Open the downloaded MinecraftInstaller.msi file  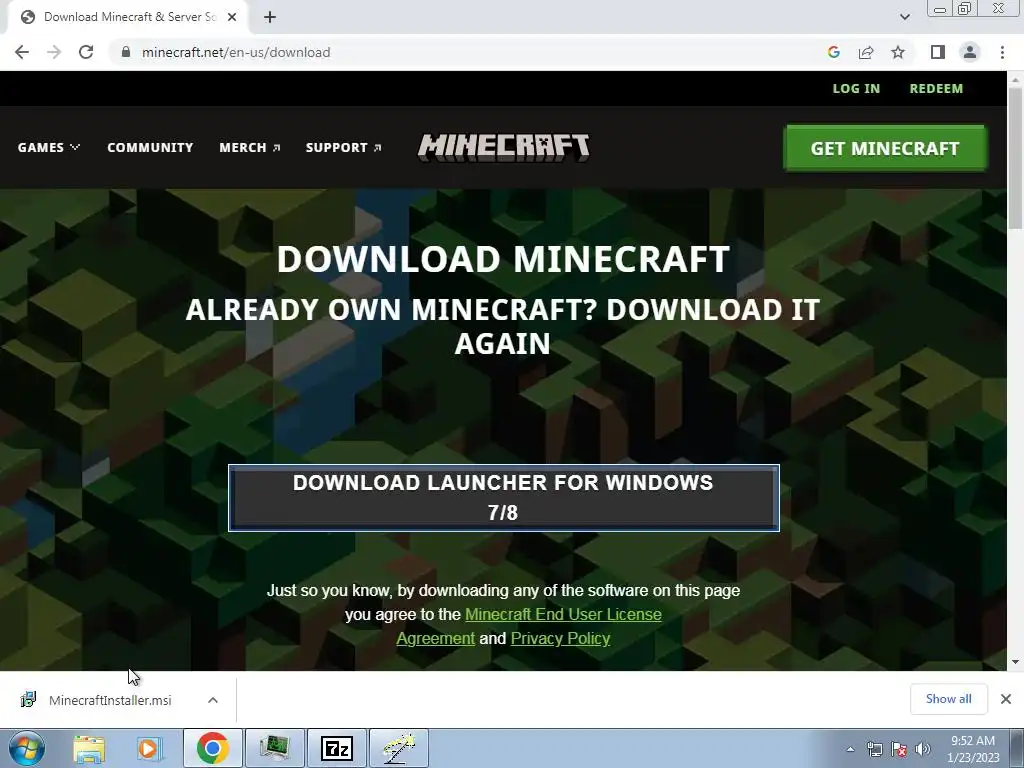(110, 700)
